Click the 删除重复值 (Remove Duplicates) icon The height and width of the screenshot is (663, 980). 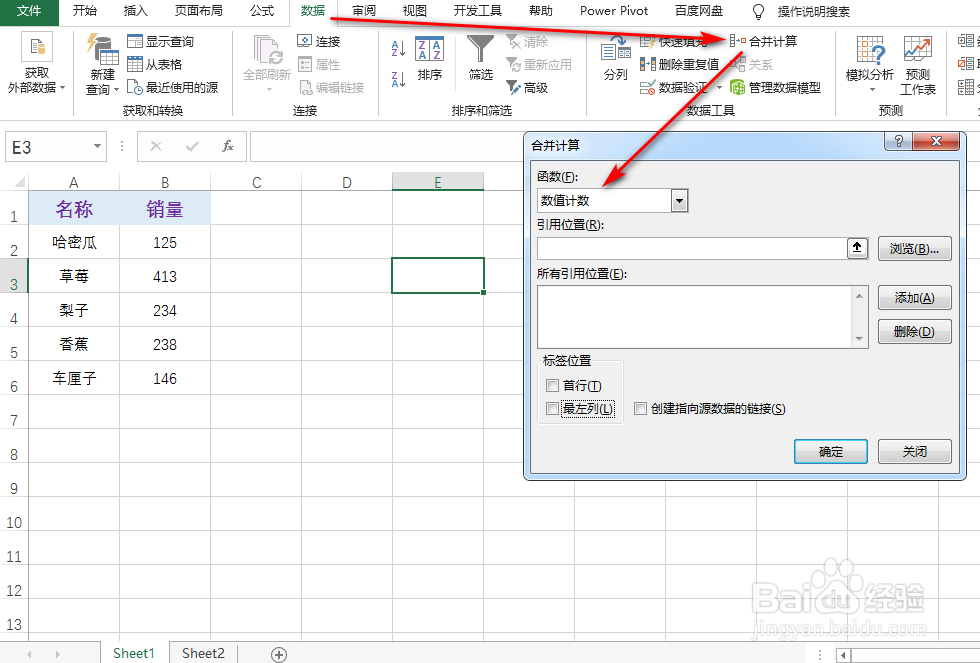coord(647,61)
